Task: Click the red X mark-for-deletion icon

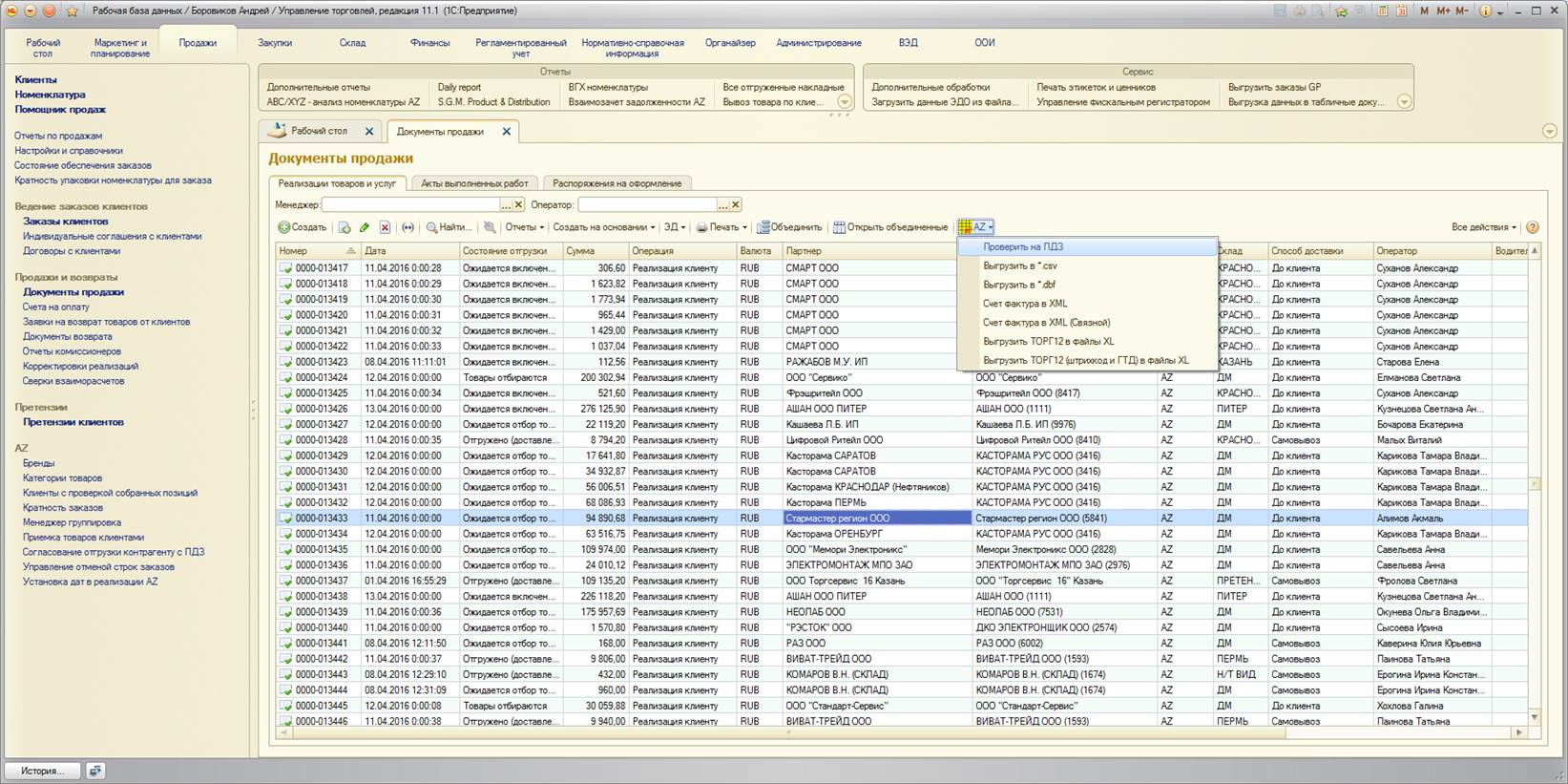Action: coord(385,227)
